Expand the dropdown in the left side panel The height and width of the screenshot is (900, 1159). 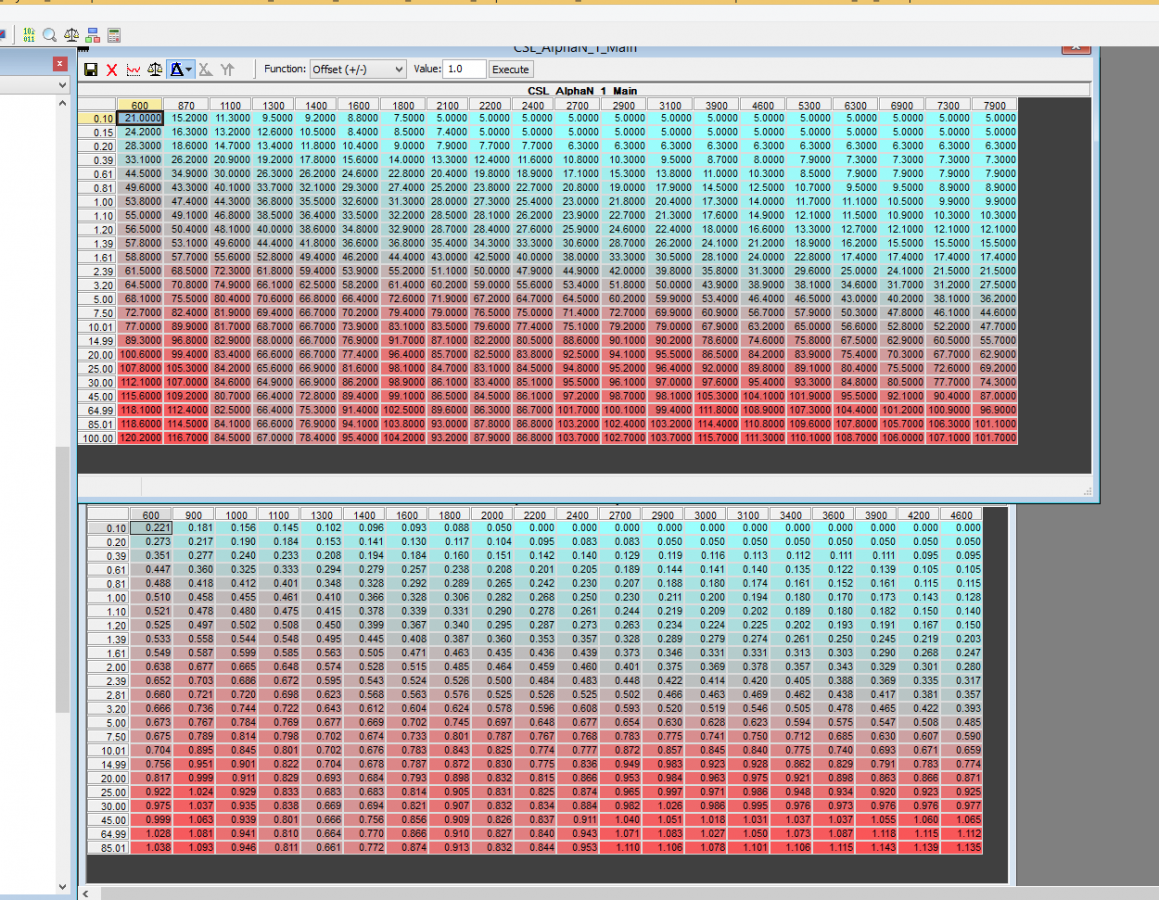coord(62,86)
